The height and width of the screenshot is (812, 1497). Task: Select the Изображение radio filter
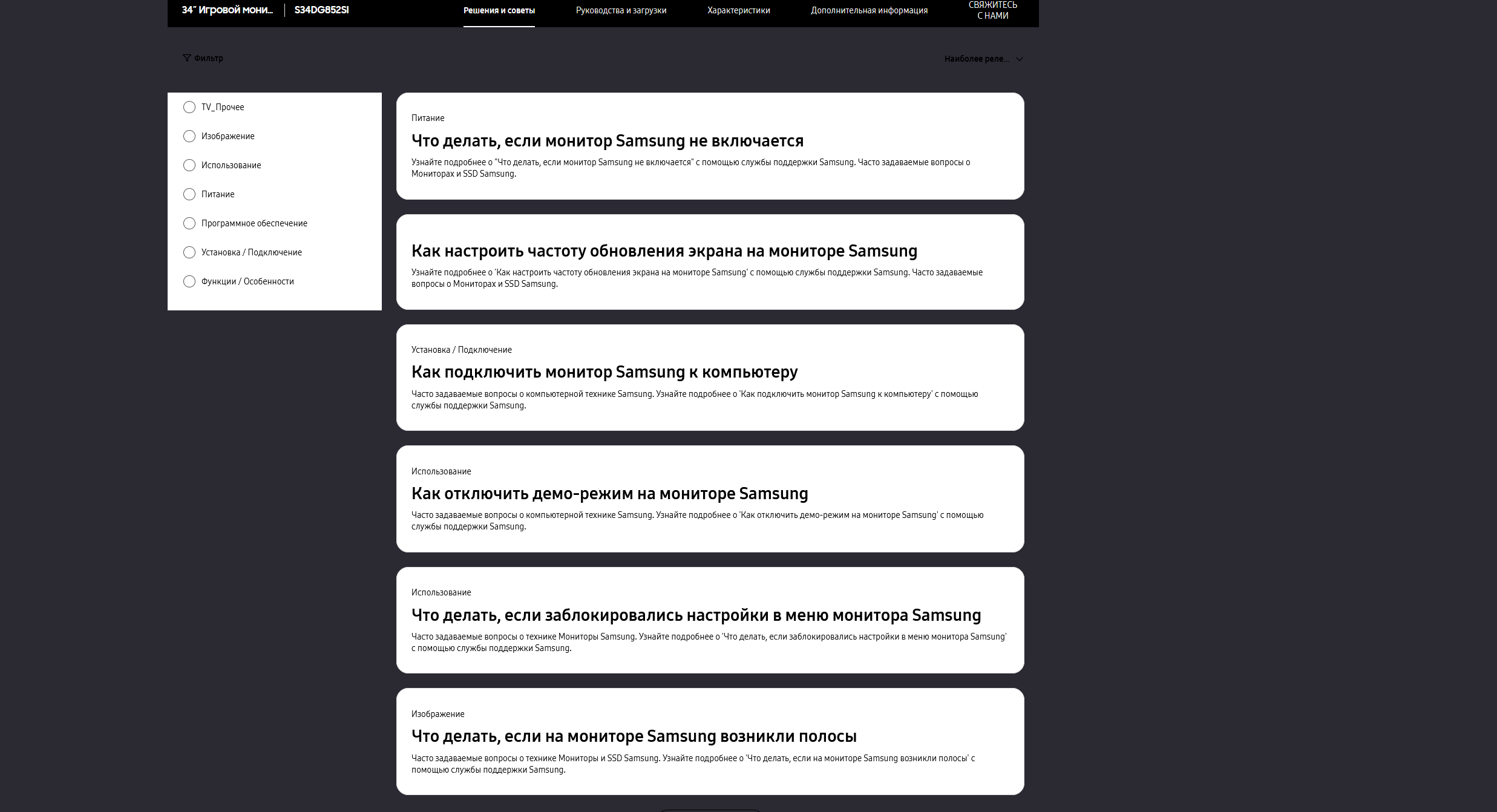[189, 136]
